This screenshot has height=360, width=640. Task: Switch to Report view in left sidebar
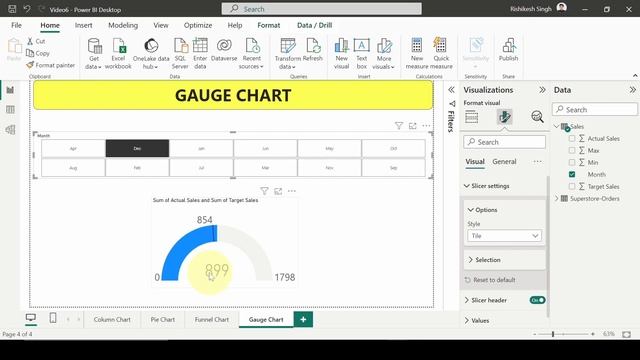(10, 90)
